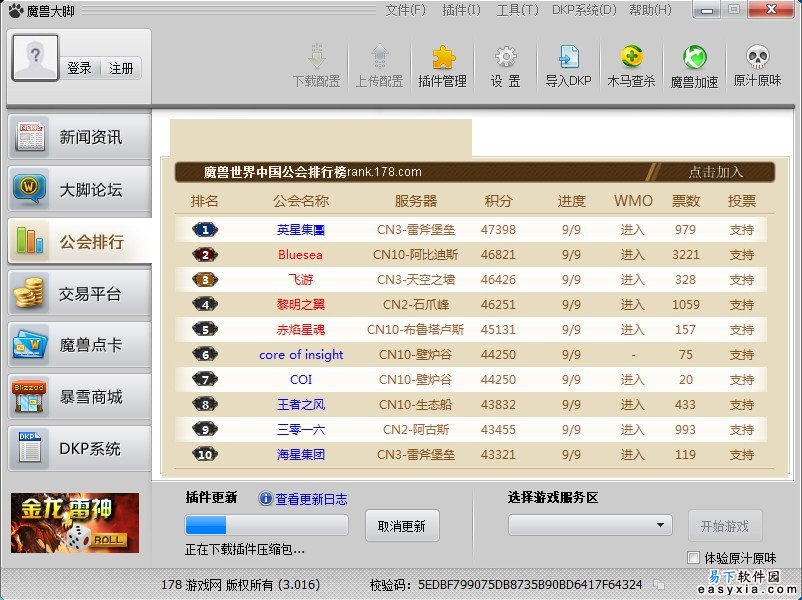Image resolution: width=802 pixels, height=600 pixels.
Task: Open guild 三零一六 link
Action: pos(301,430)
